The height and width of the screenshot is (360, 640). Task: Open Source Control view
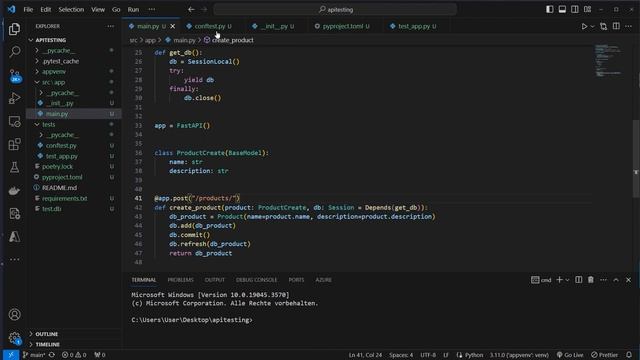(15, 75)
